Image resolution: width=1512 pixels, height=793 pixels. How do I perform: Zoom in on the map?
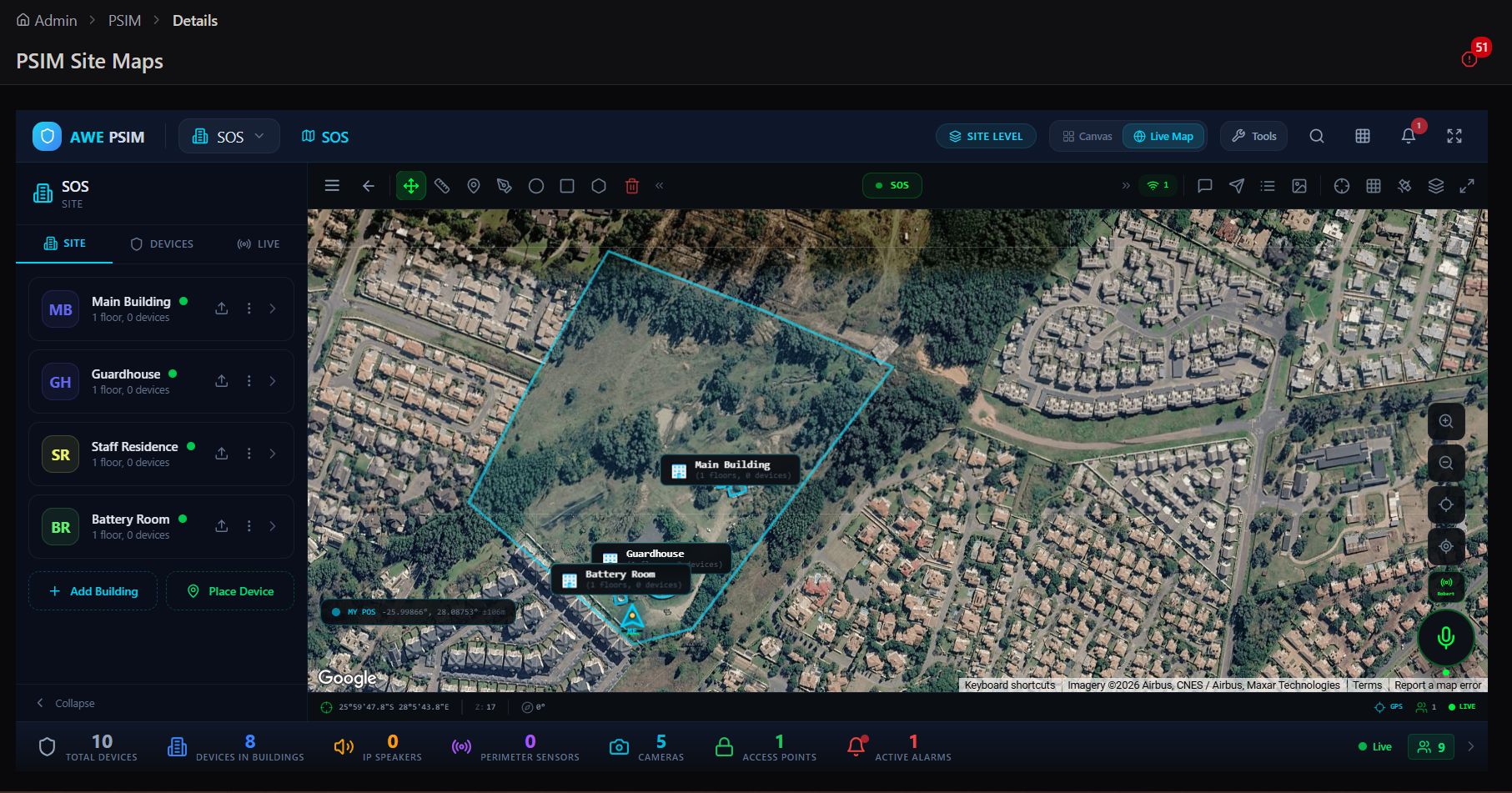pyautogui.click(x=1446, y=422)
